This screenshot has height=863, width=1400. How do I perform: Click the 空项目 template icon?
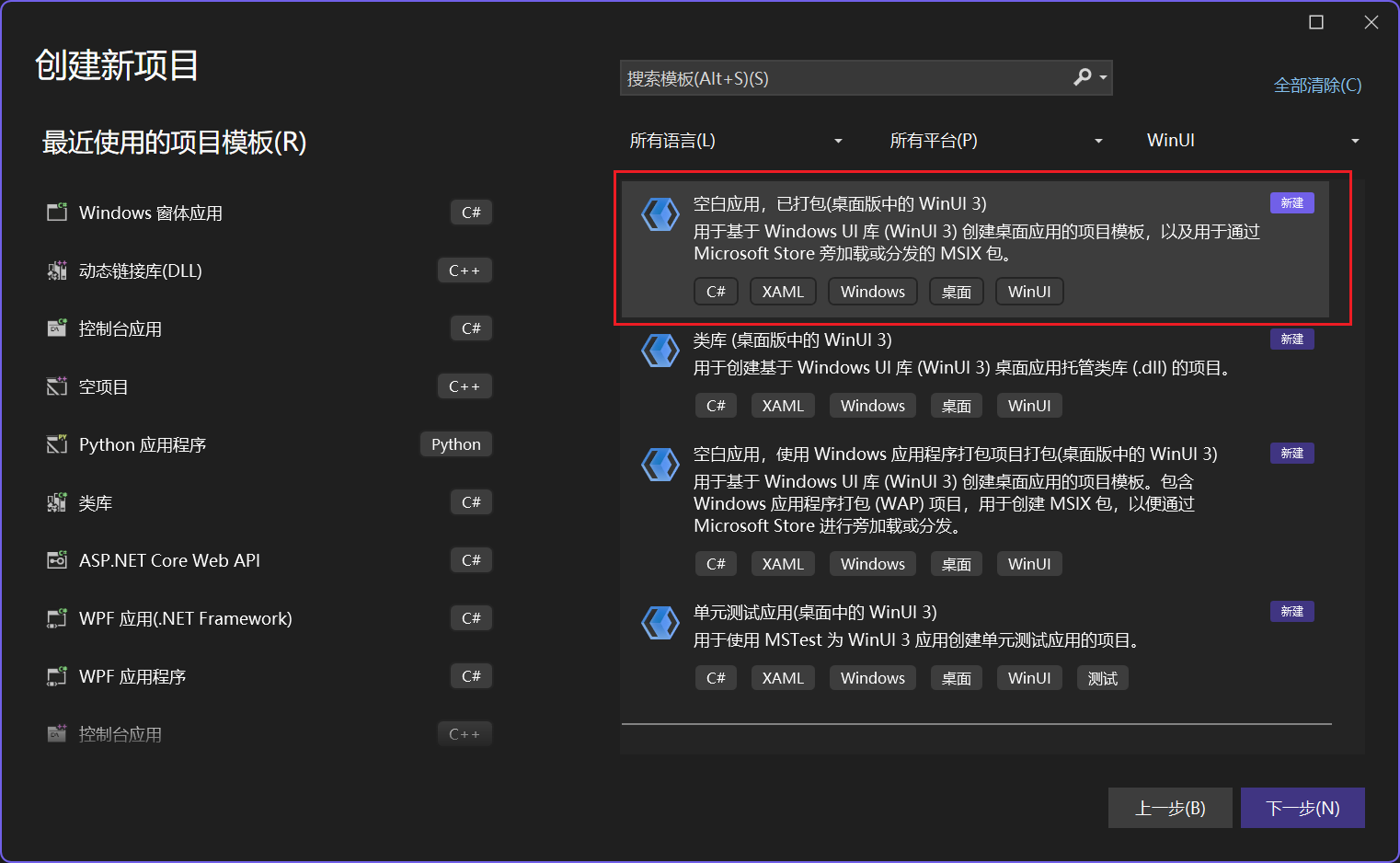[x=57, y=386]
